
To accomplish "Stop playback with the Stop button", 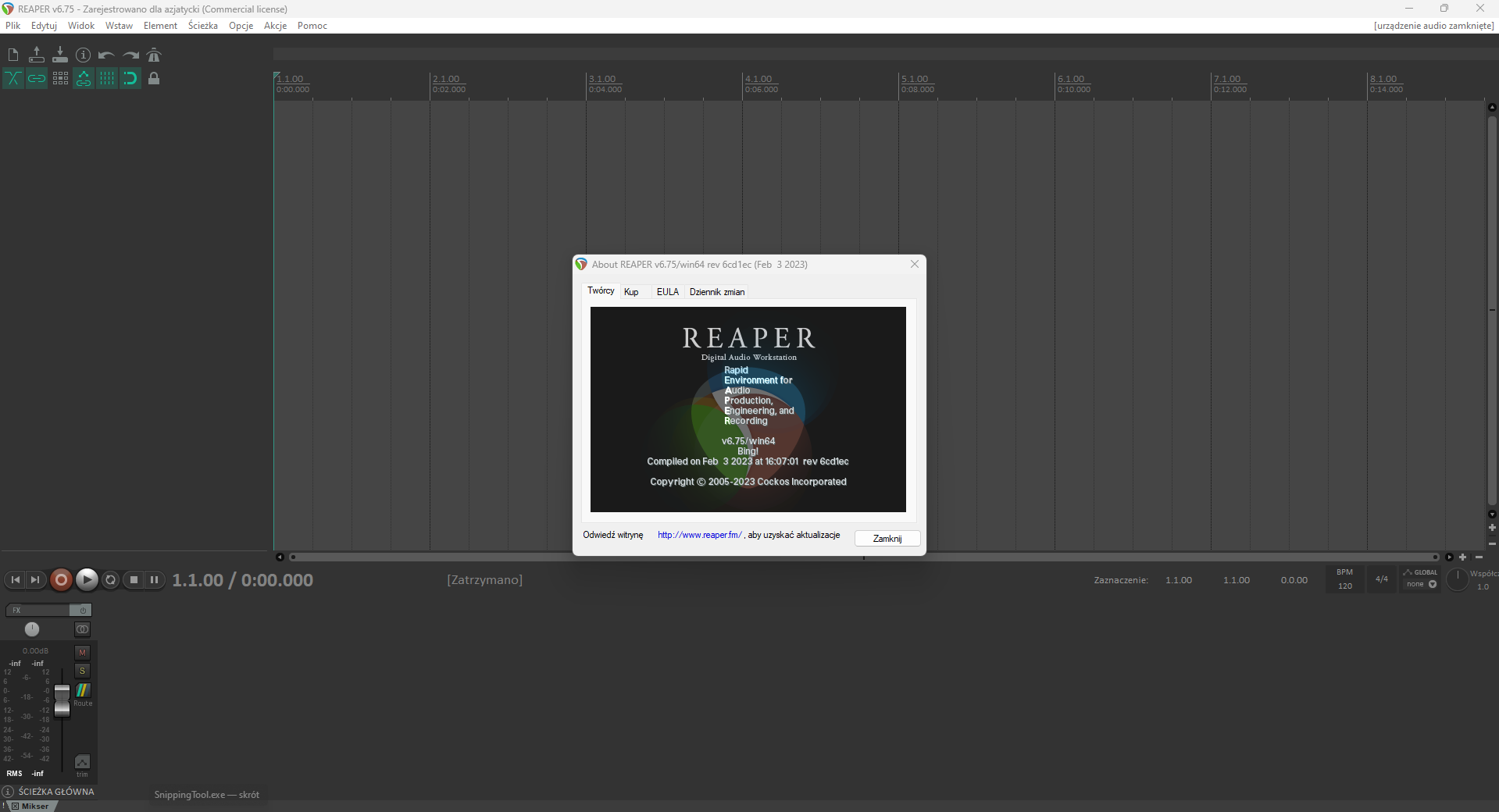I will coord(134,579).
